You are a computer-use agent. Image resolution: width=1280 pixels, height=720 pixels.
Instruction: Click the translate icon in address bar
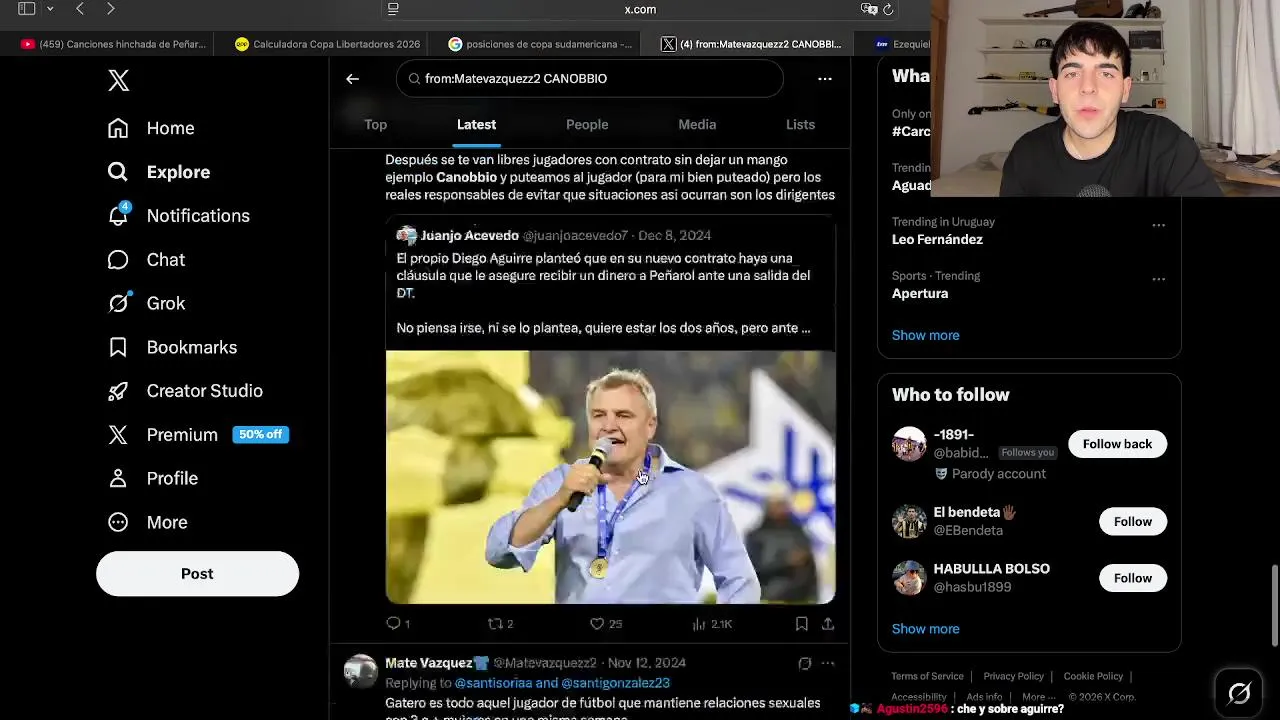[868, 9]
